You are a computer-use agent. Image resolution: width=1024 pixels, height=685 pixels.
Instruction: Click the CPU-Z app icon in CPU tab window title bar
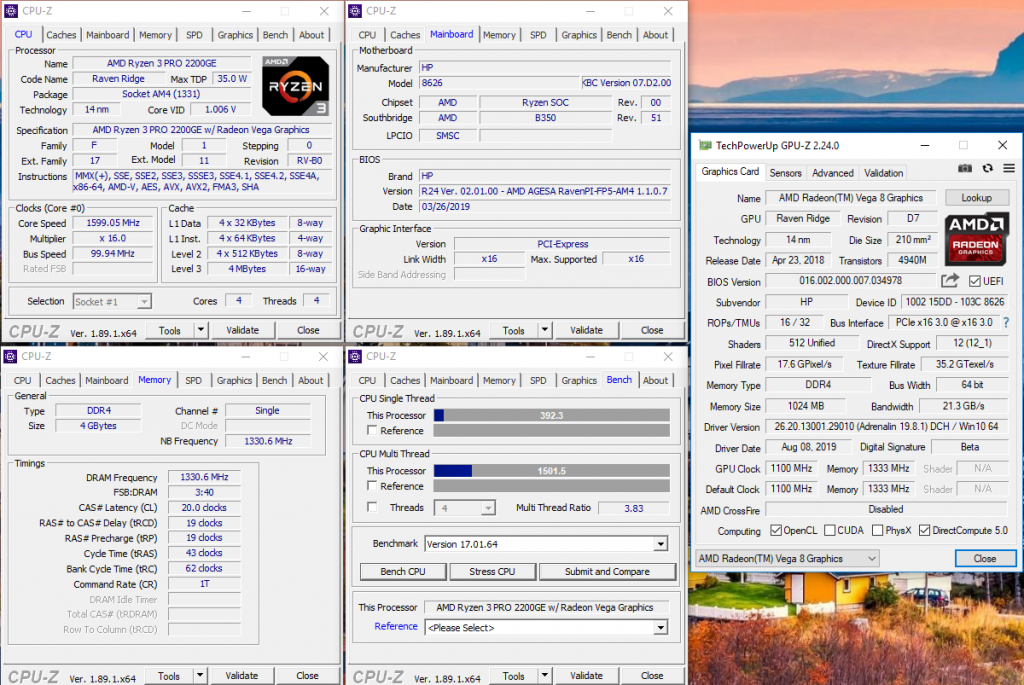coord(10,11)
